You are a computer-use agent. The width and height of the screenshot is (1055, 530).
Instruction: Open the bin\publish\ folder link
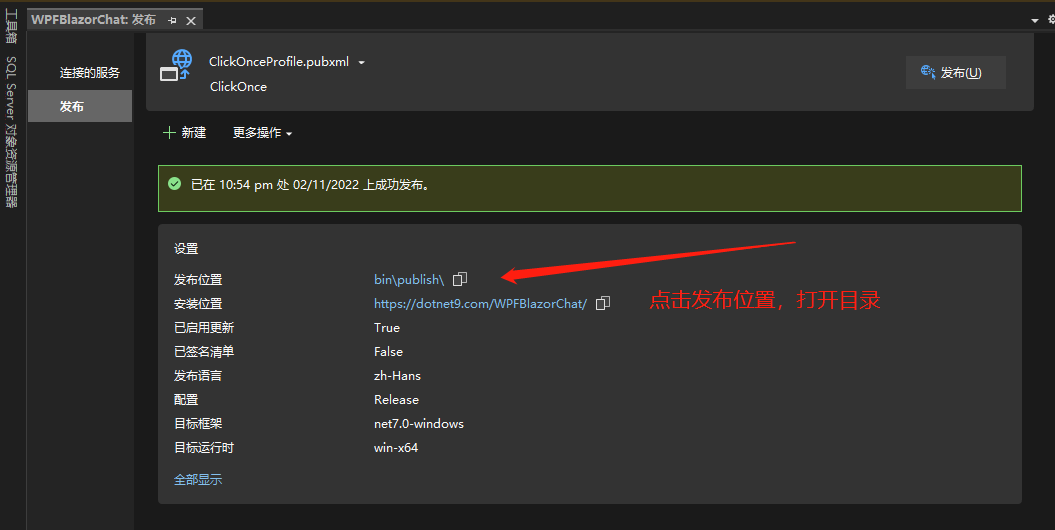(x=409, y=279)
